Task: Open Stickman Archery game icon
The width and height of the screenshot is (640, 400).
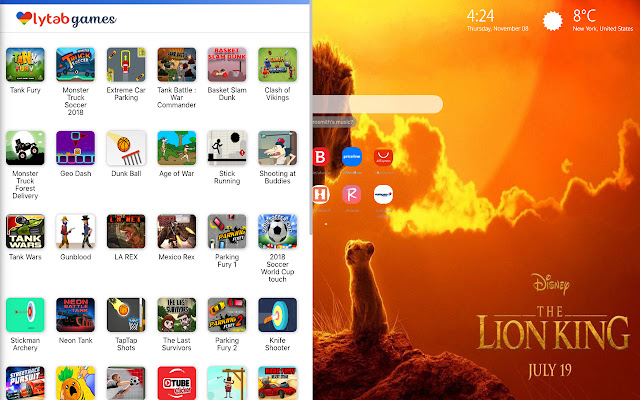Action: pyautogui.click(x=25, y=315)
